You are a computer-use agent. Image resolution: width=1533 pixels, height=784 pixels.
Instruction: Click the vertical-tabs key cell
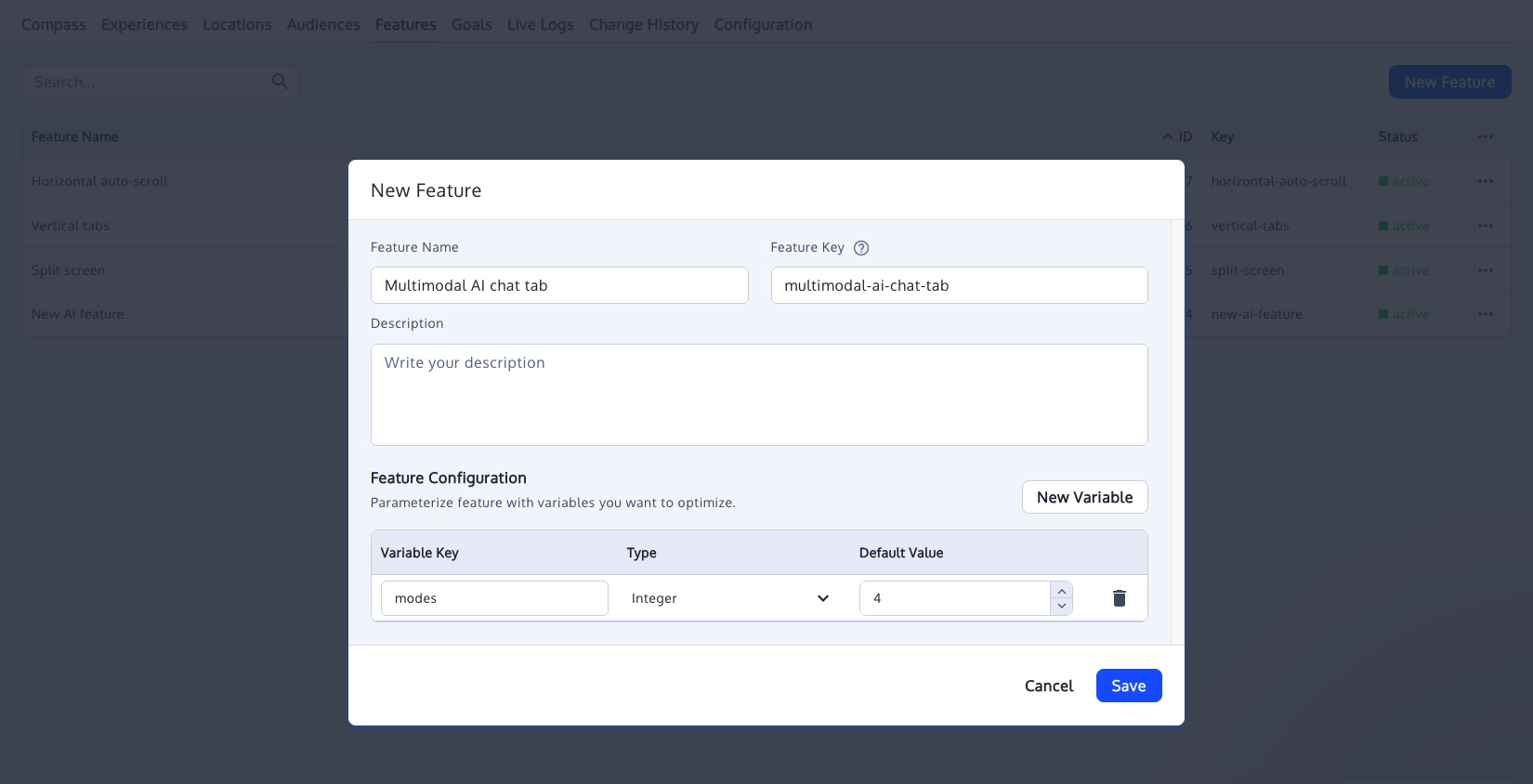click(x=1251, y=226)
